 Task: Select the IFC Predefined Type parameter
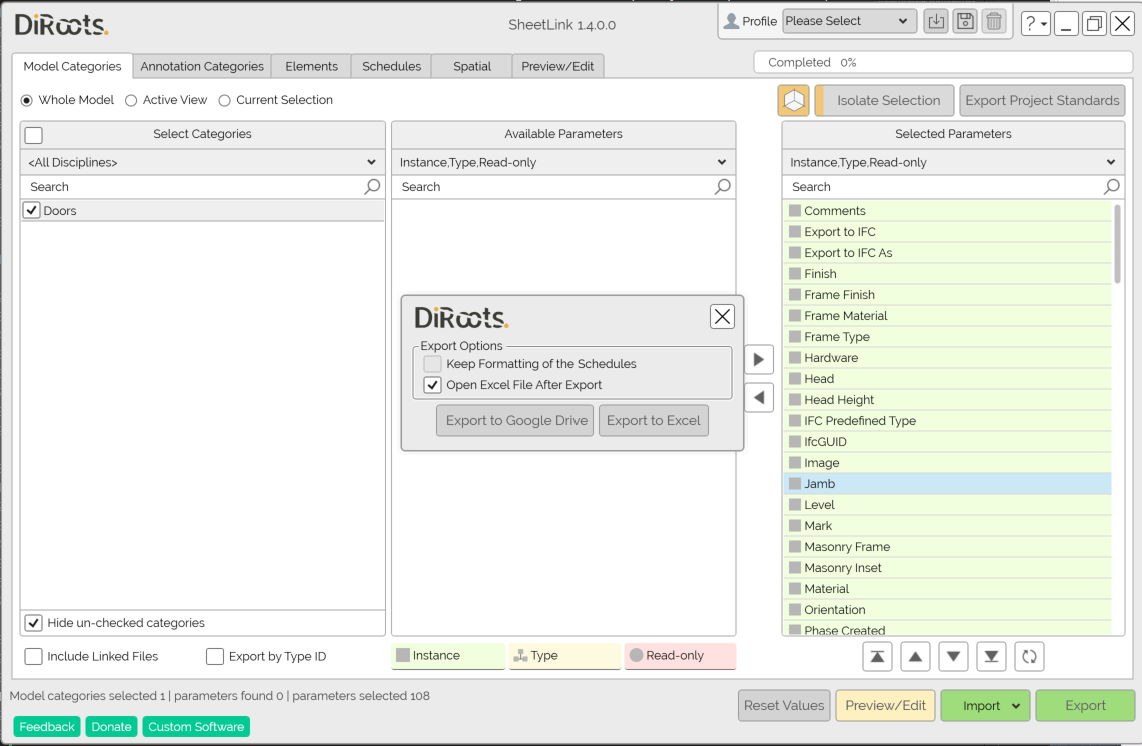pyautogui.click(x=948, y=420)
